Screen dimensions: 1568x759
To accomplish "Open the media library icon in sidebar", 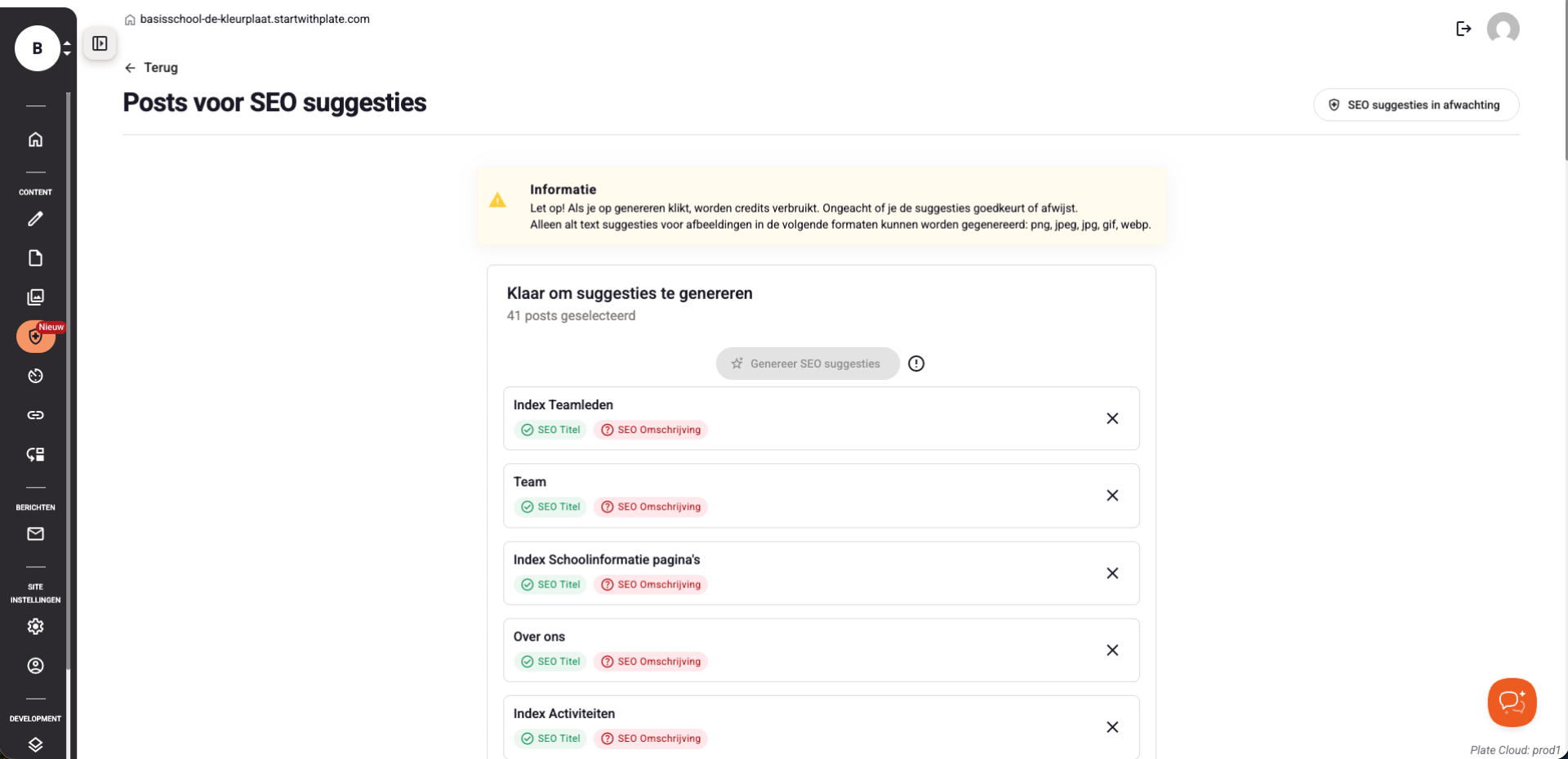I will pos(35,297).
